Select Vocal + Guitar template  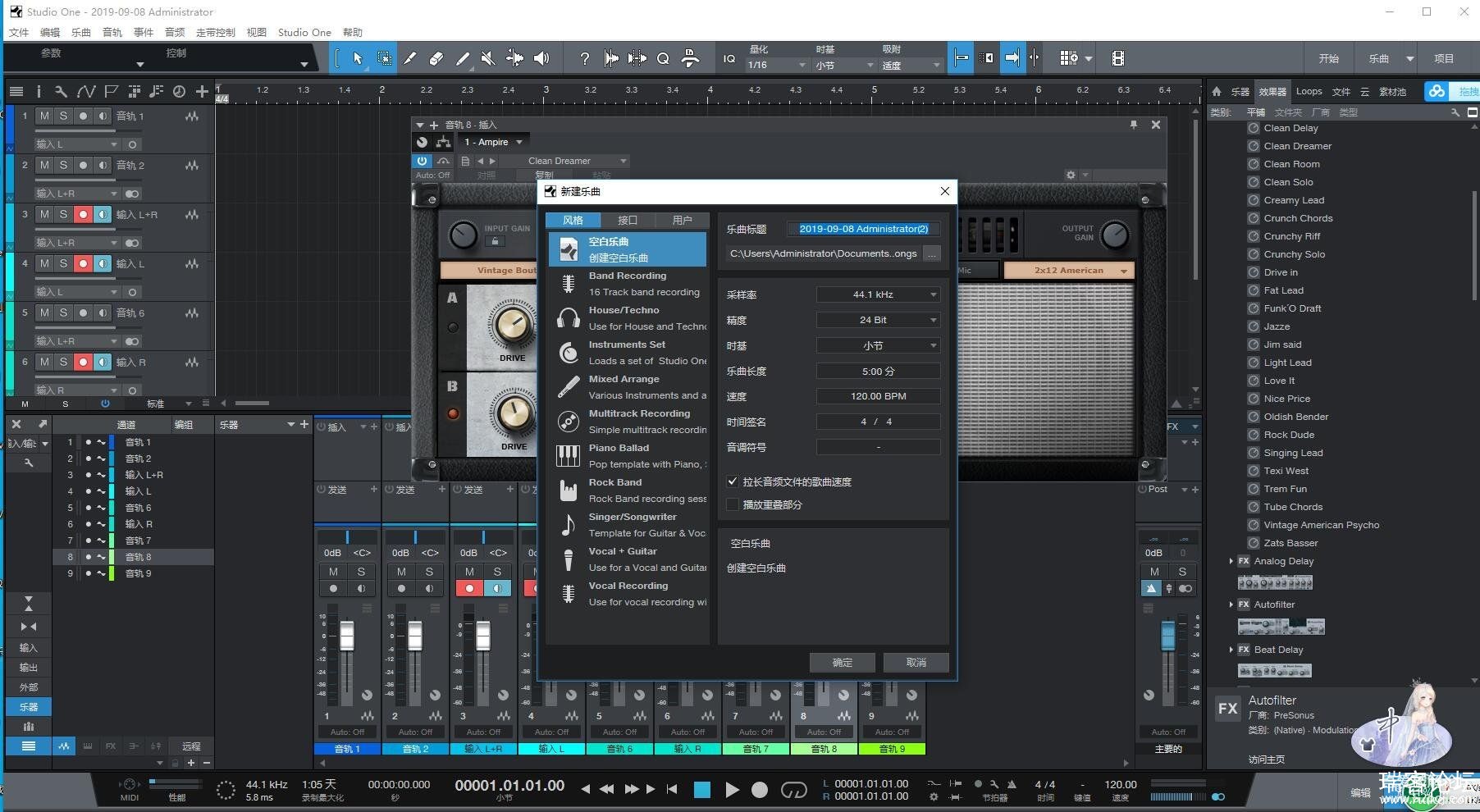pyautogui.click(x=628, y=559)
